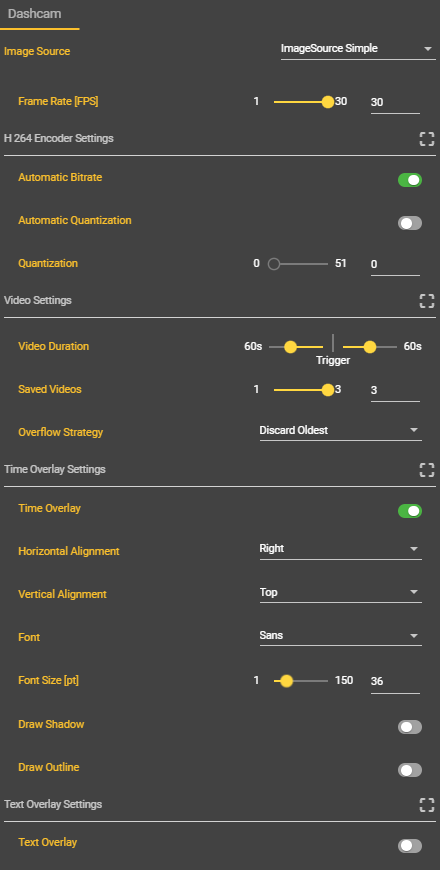Click the Frame Rate slider handle
The width and height of the screenshot is (440, 870).
pyautogui.click(x=328, y=102)
